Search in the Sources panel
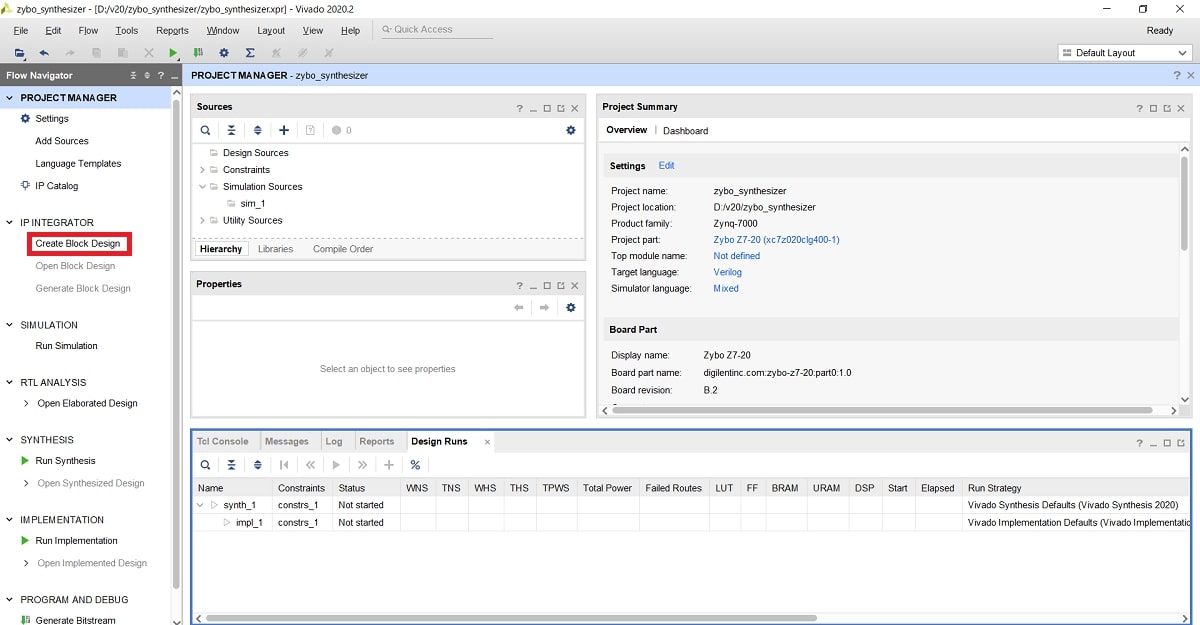Image resolution: width=1200 pixels, height=625 pixels. (205, 130)
